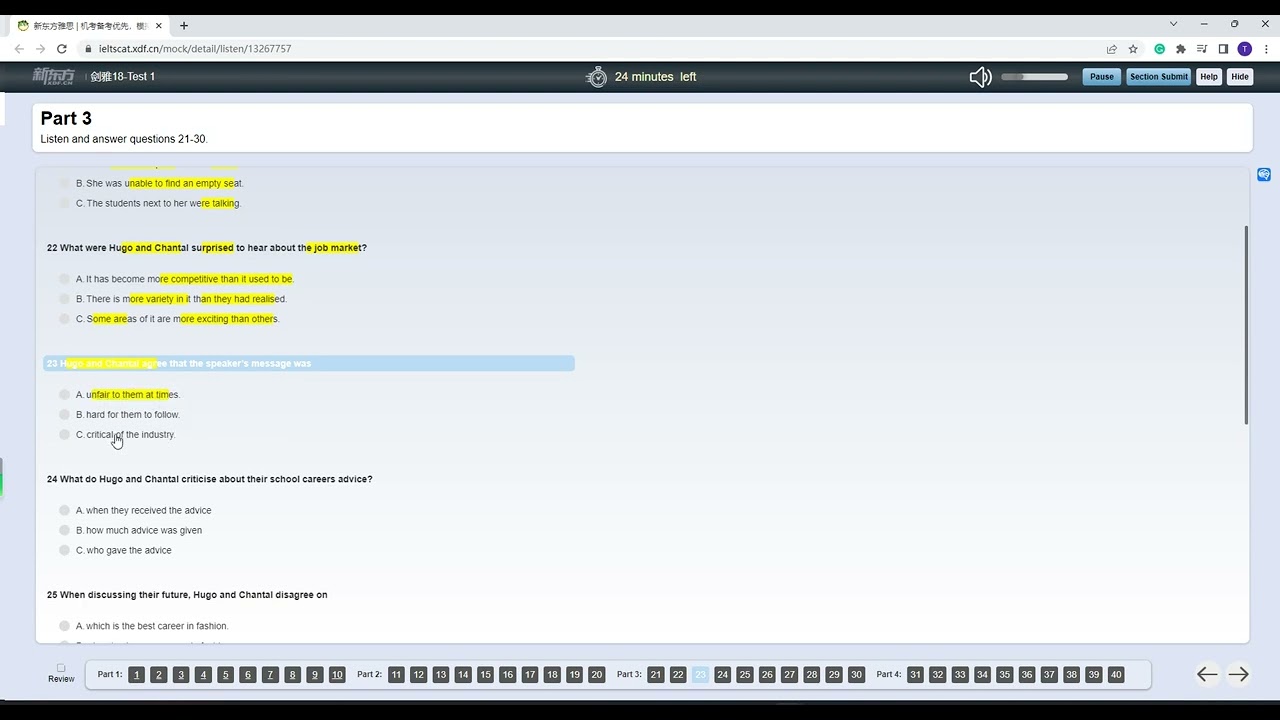Screen dimensions: 1280x720
Task: Jump to question 24 in navigator
Action: [723, 675]
